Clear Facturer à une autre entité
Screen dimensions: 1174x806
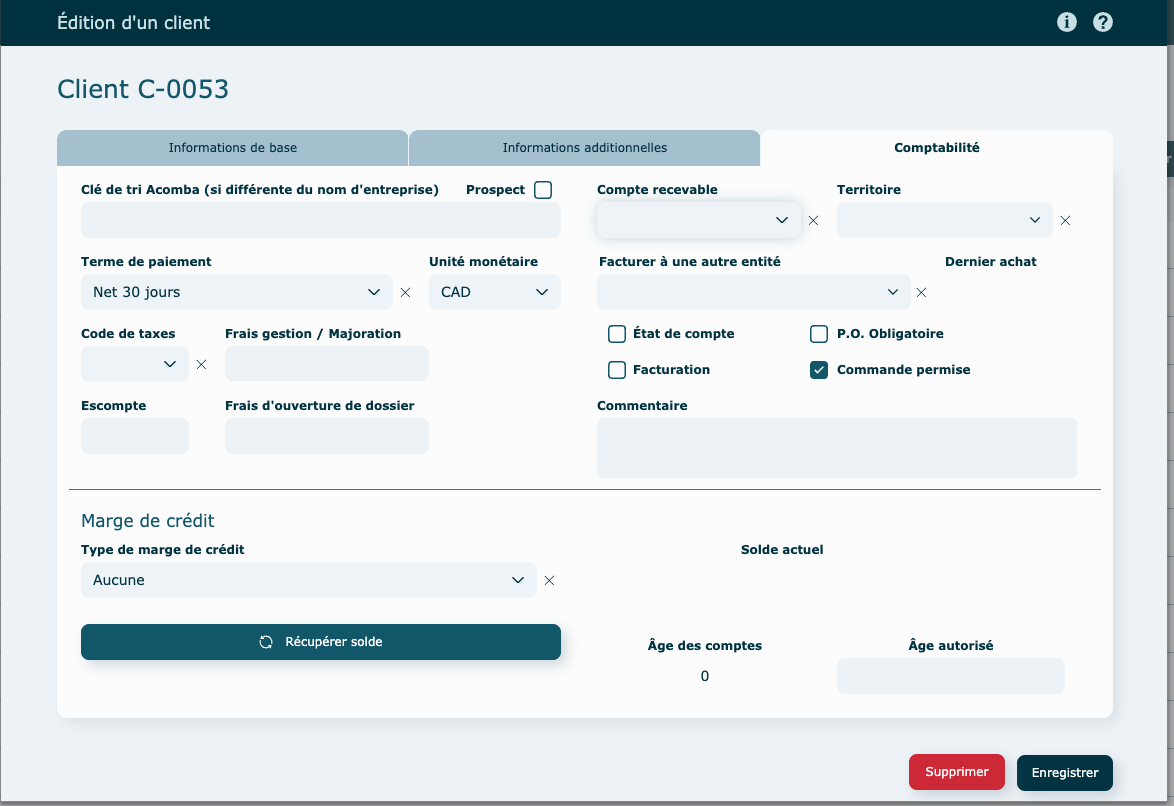point(921,293)
